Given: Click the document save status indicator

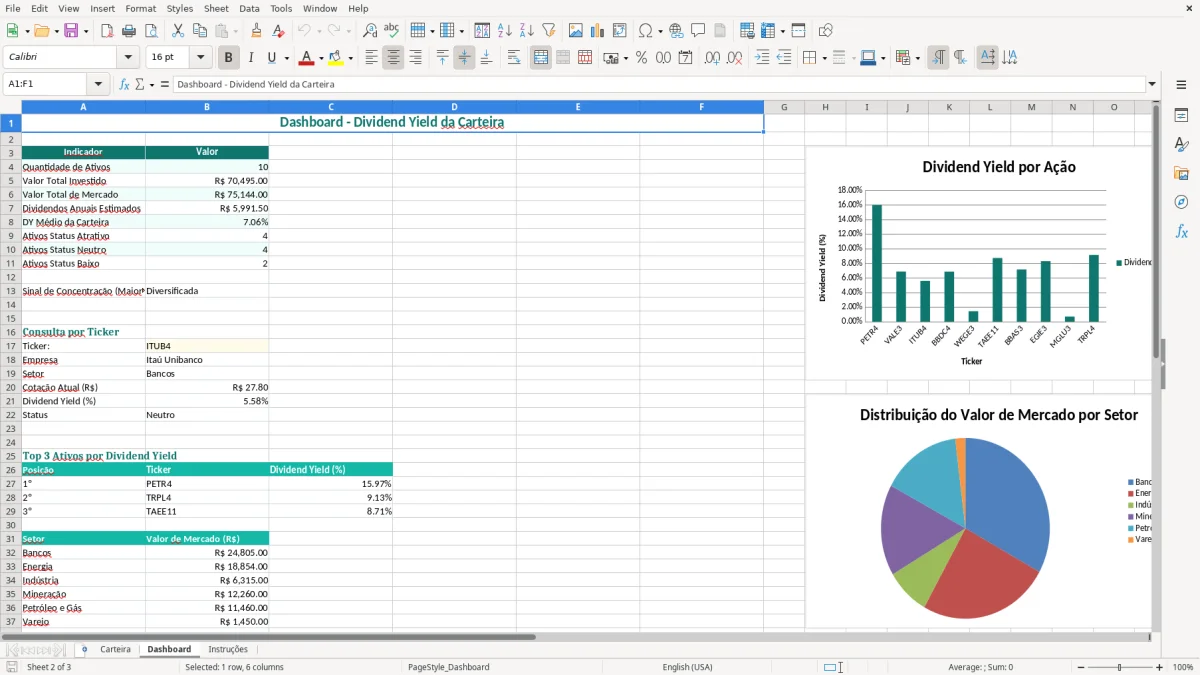Looking at the screenshot, I should 11,667.
